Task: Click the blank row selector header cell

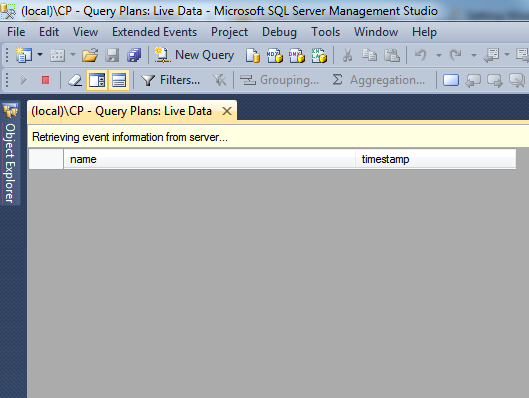Action: pos(46,159)
